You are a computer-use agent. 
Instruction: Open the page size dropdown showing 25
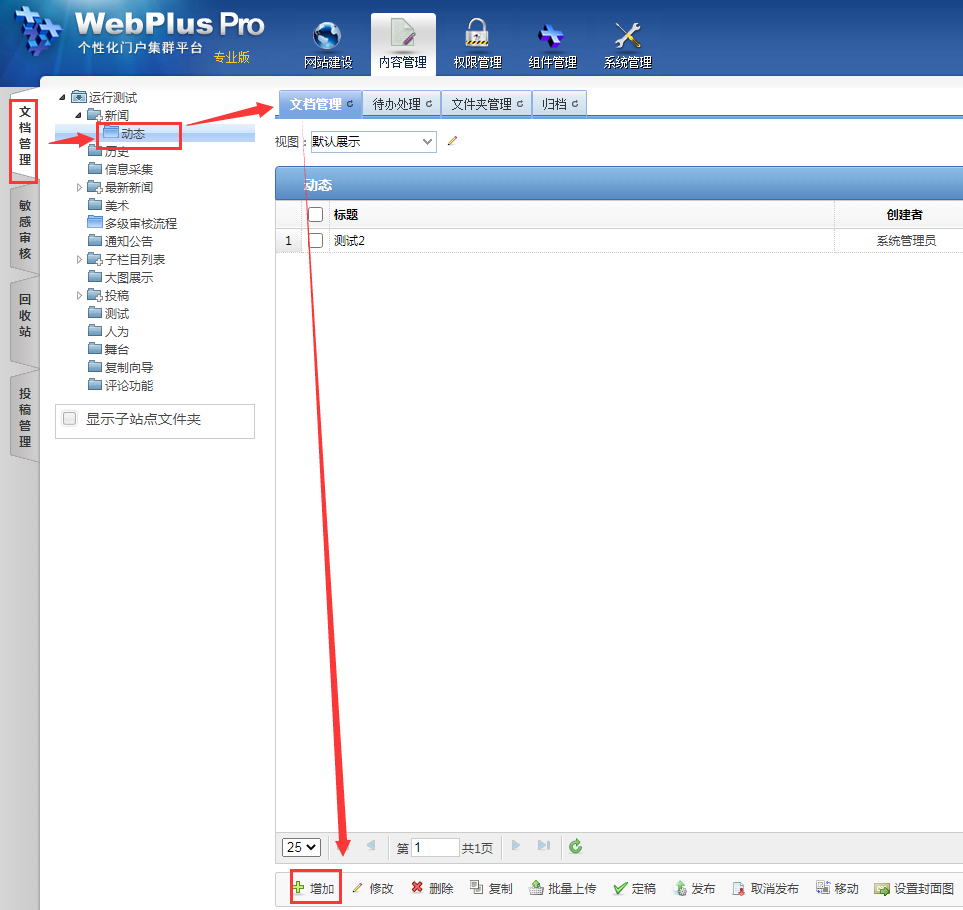click(301, 847)
